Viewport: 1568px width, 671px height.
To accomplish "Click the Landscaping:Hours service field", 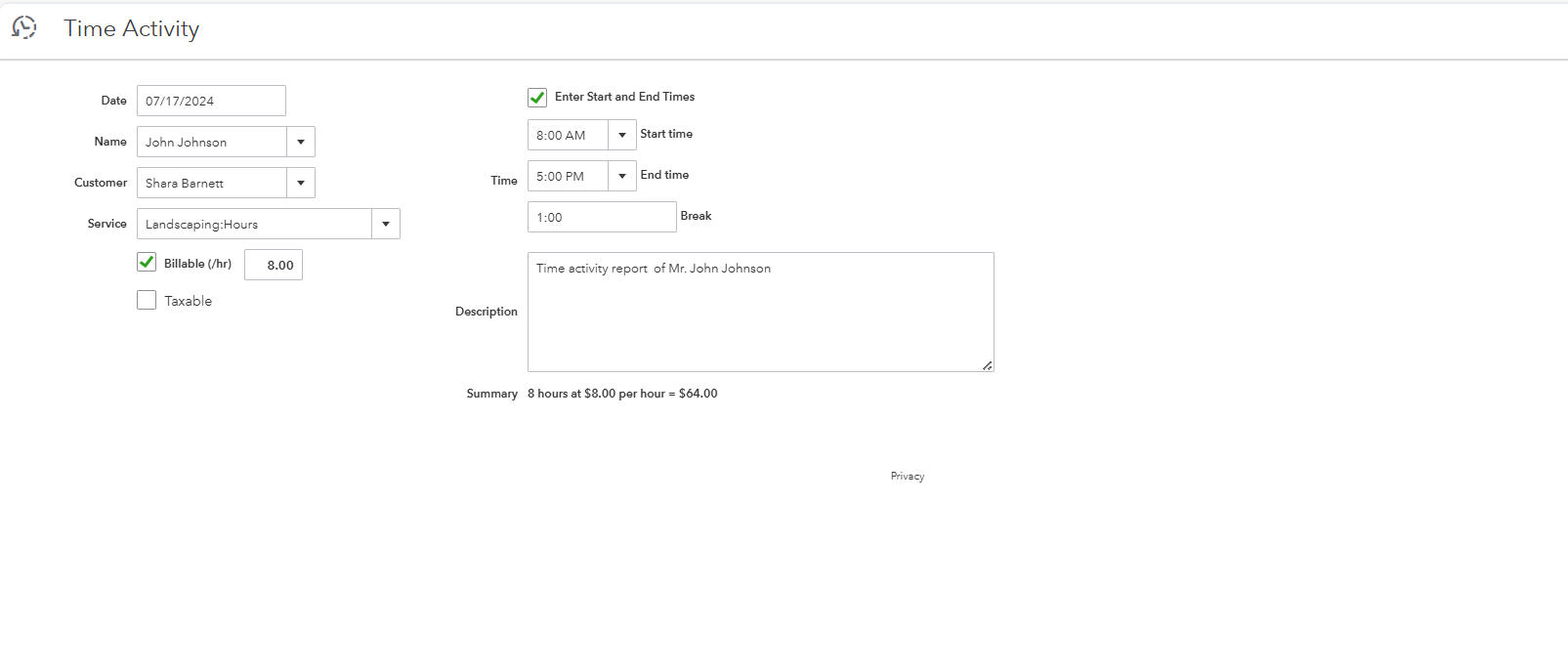I will (x=254, y=225).
